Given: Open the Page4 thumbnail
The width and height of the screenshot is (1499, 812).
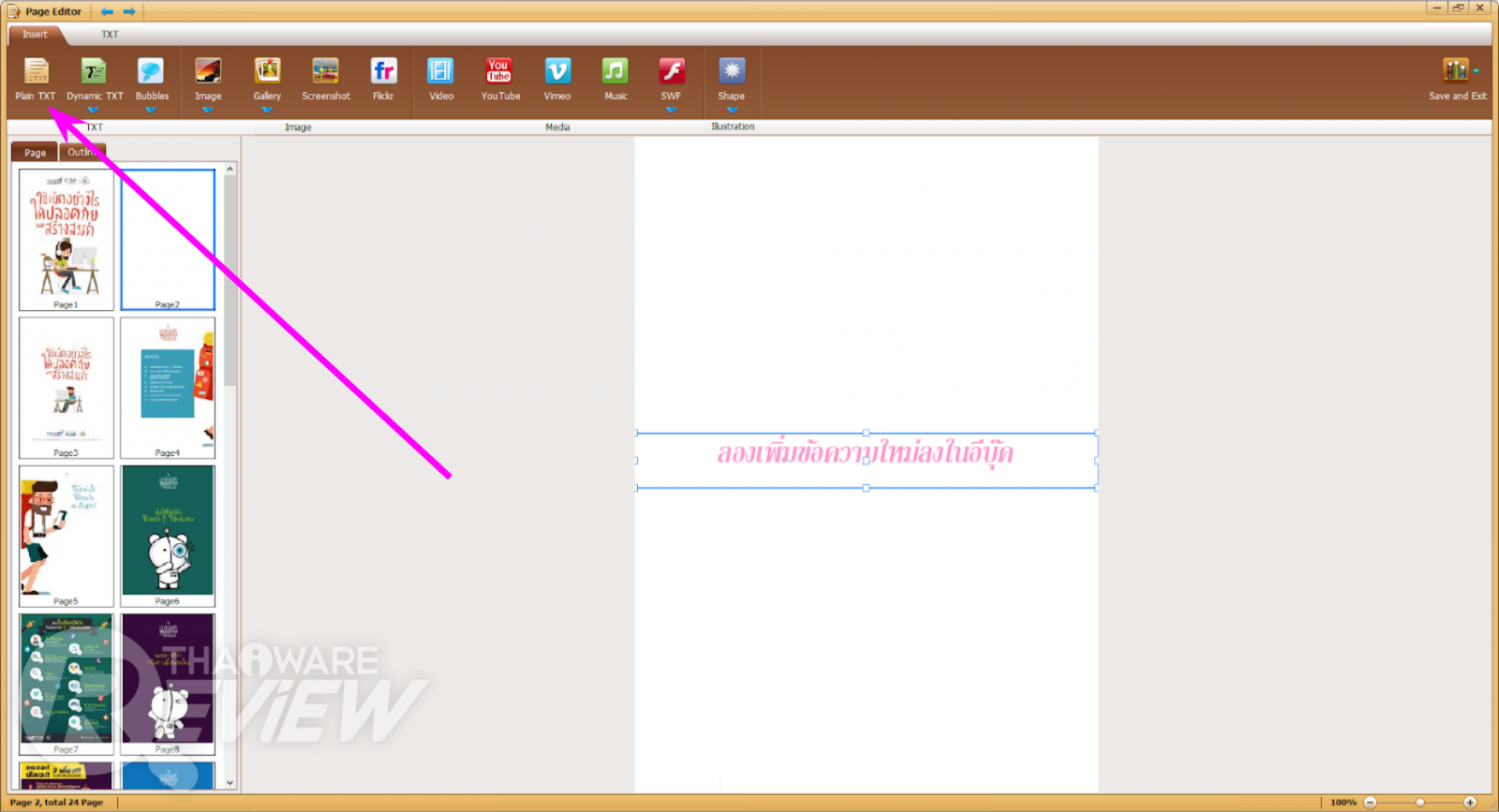Looking at the screenshot, I should point(168,388).
